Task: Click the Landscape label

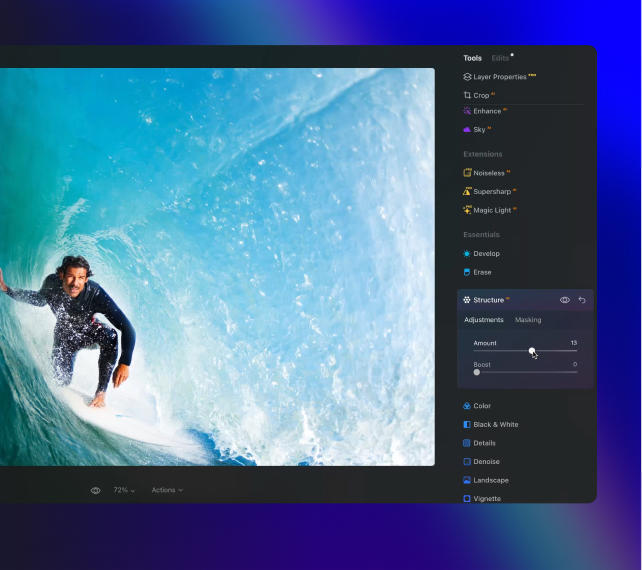Action: point(491,480)
